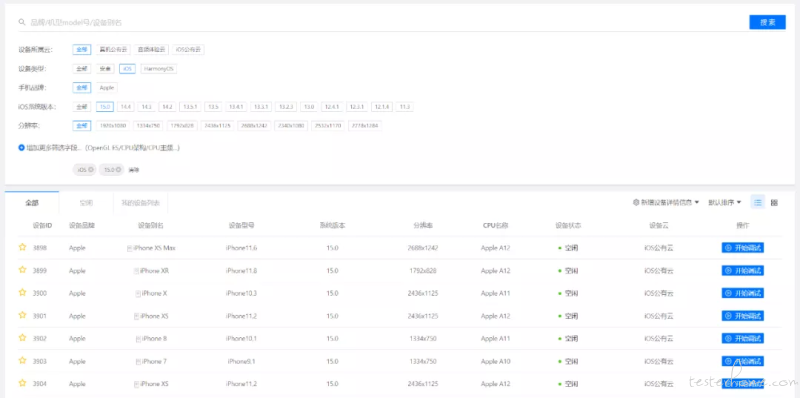Select iOS version 14.4 filter
Image resolution: width=800 pixels, height=398 pixels.
126,107
